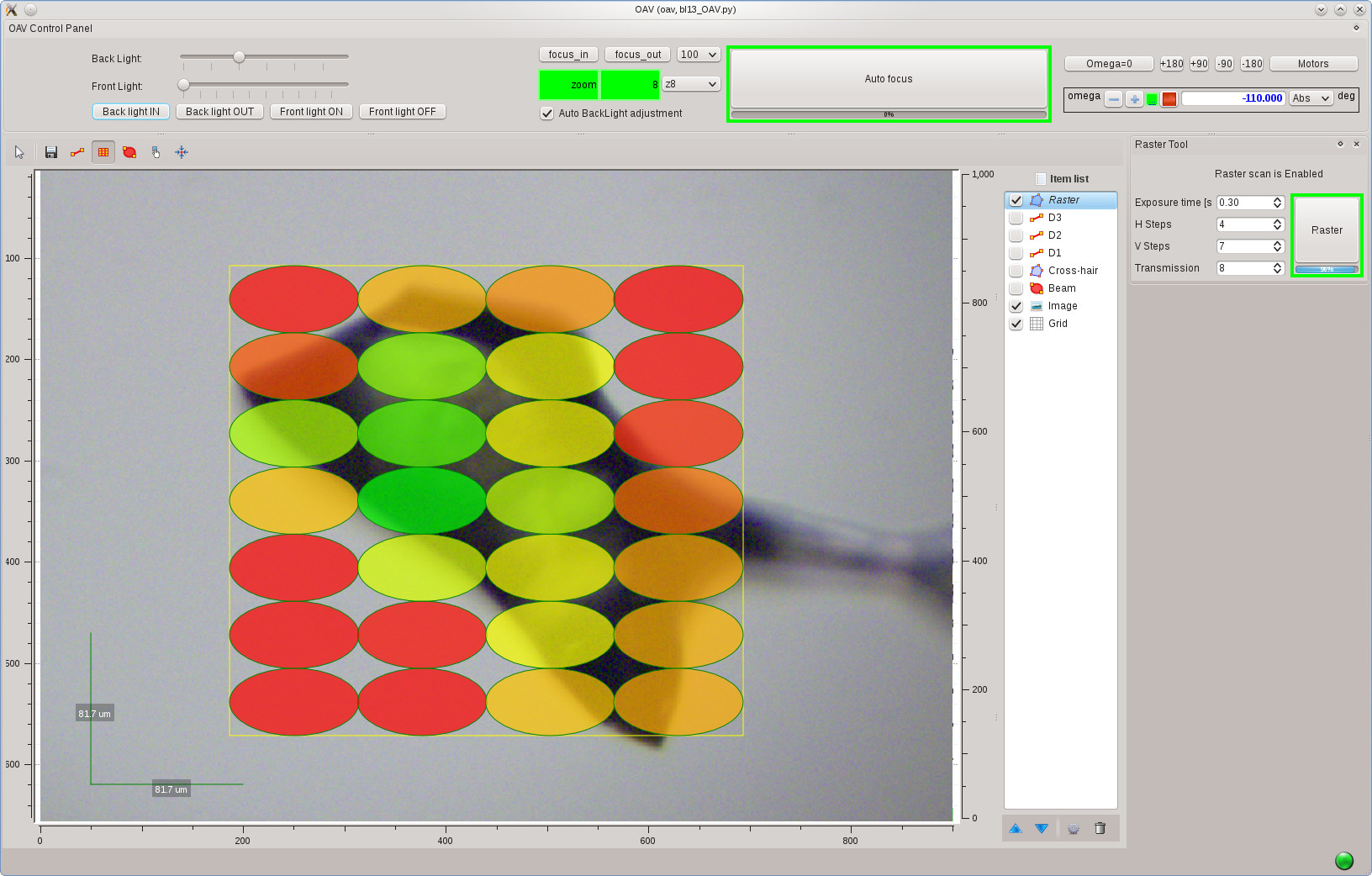1372x876 pixels.
Task: Select the D2 item in the list
Action: coord(1055,235)
